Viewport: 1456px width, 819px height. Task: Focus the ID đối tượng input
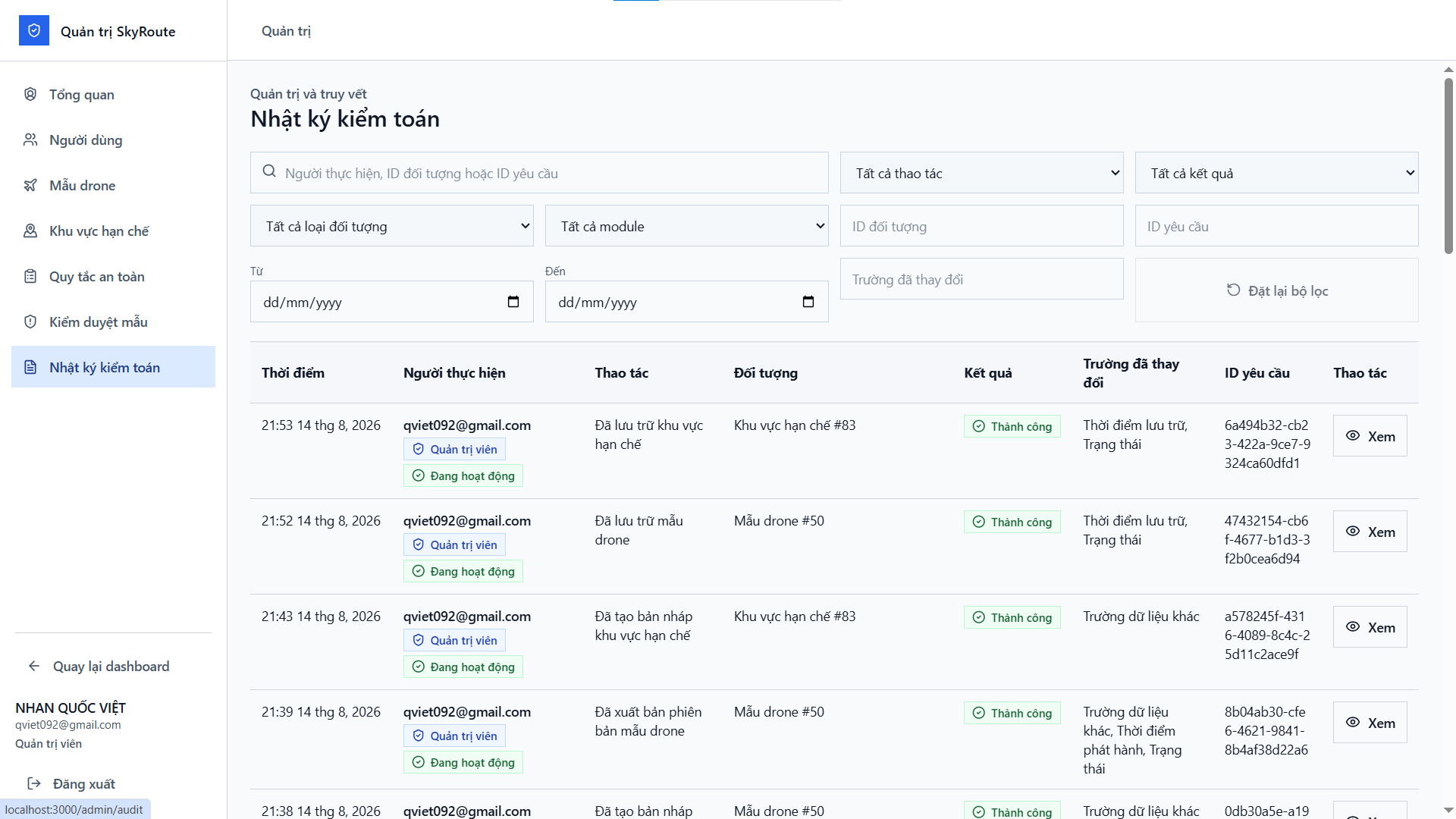pos(981,226)
